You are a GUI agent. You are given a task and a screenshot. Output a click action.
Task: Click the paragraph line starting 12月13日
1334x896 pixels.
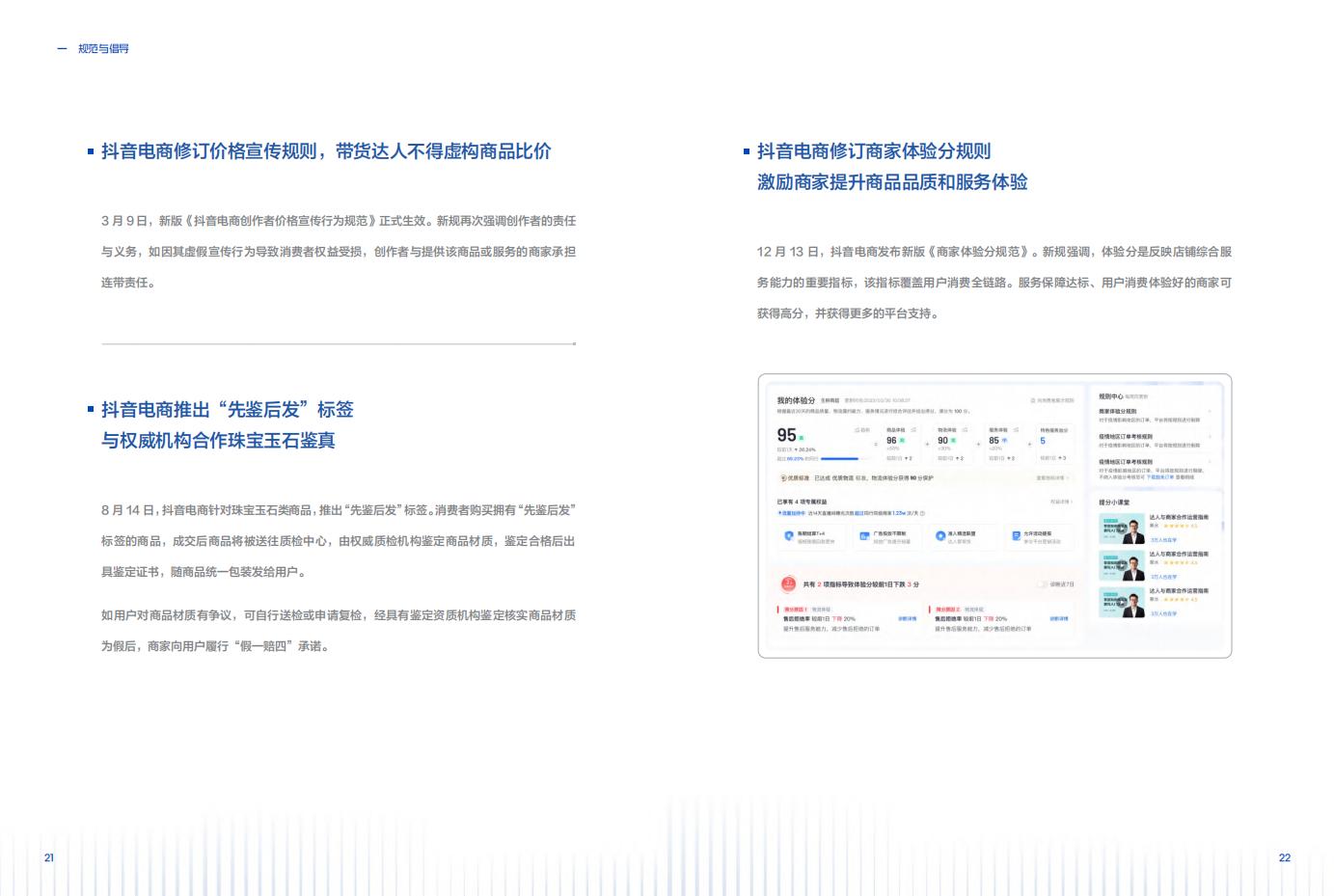coord(994,252)
